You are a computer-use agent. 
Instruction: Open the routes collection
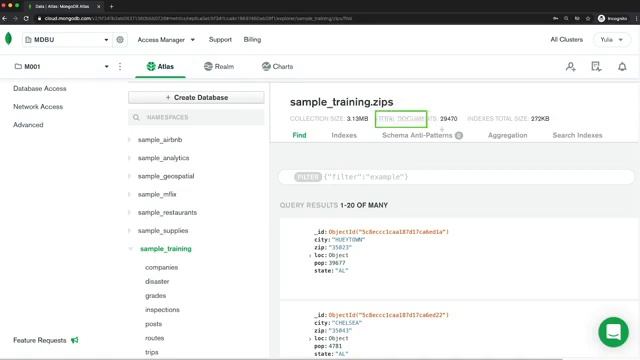click(154, 338)
